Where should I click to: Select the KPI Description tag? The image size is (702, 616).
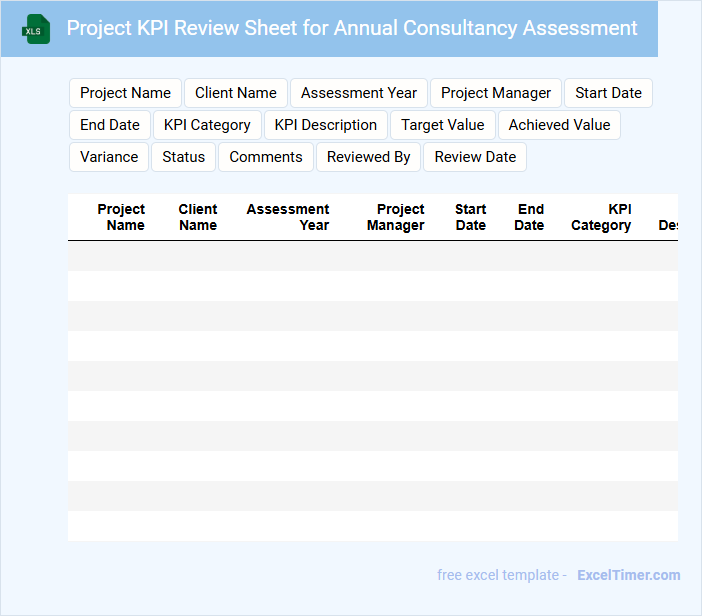(x=325, y=125)
